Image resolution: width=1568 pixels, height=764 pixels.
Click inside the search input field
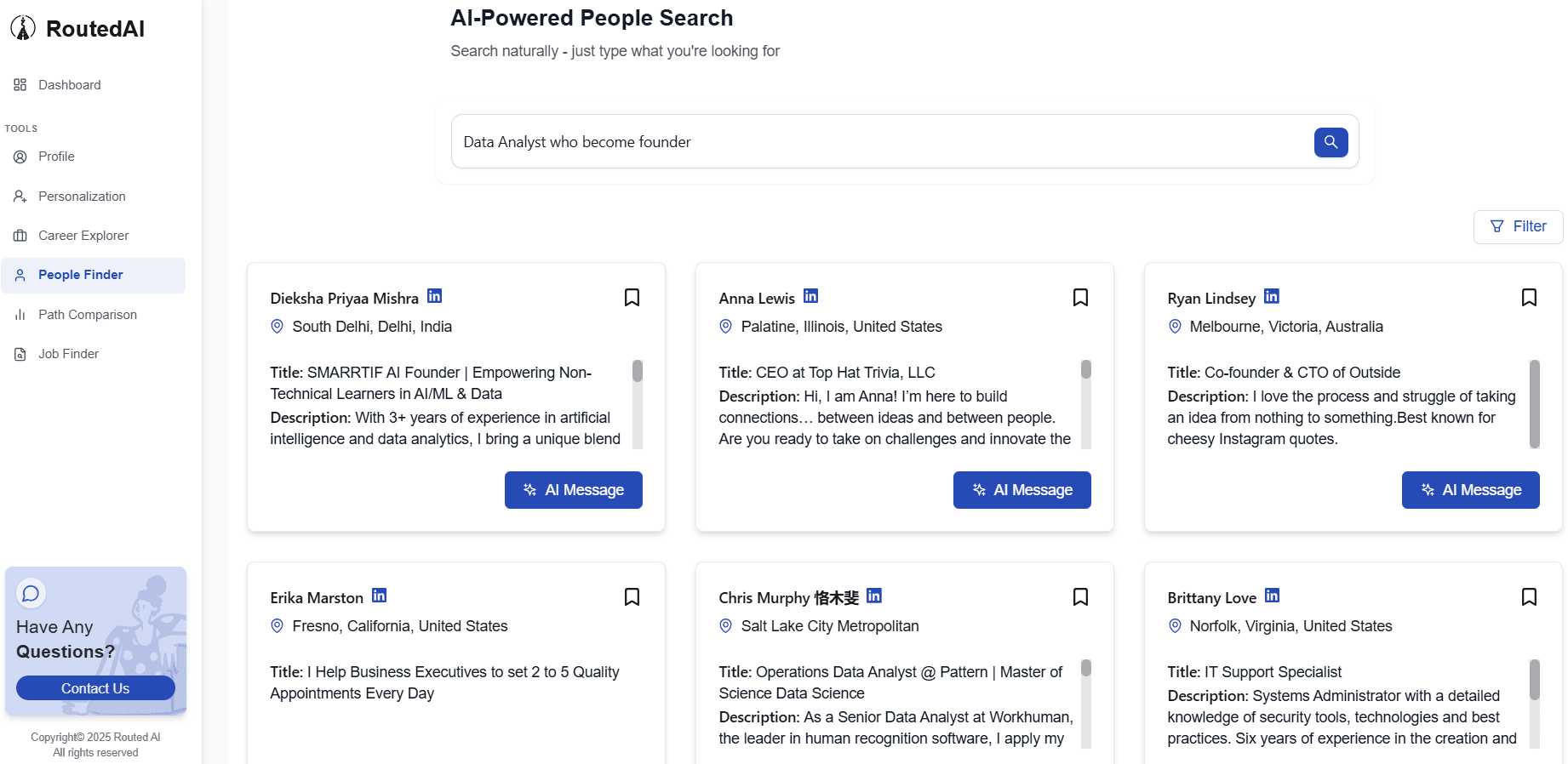pos(851,141)
